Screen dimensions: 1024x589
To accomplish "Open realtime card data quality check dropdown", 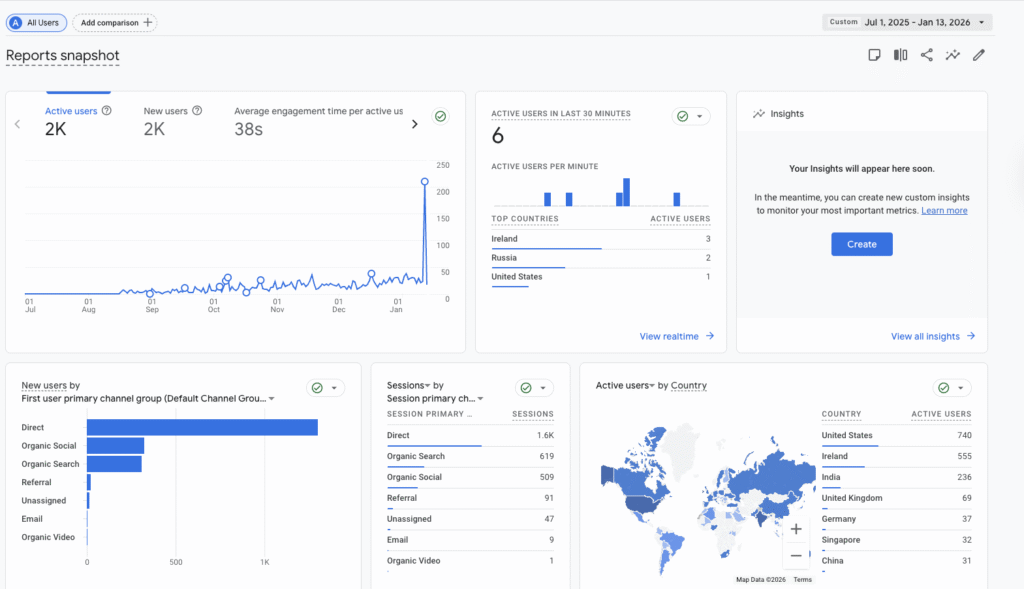I will (x=690, y=116).
